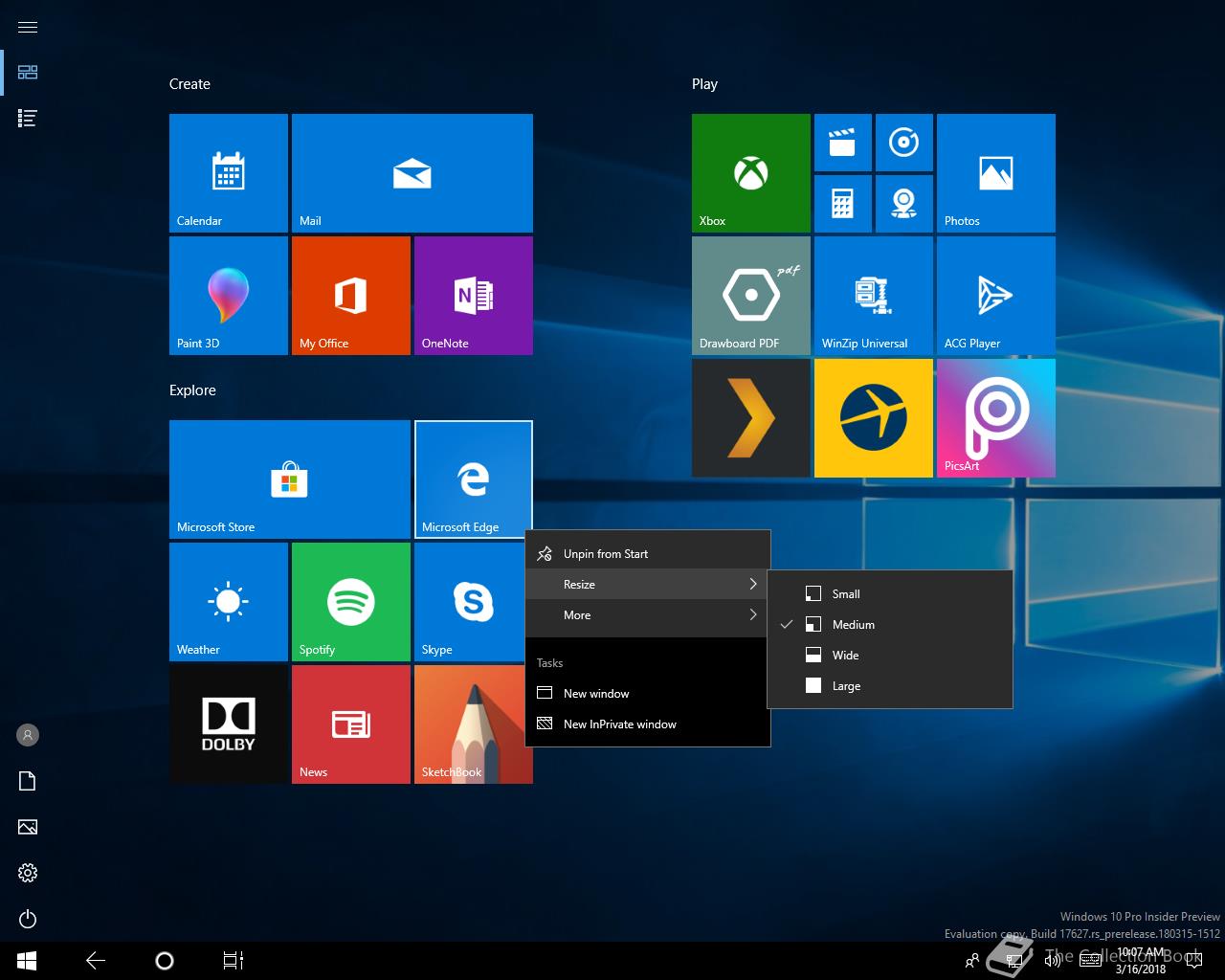Open Task View on taskbar
Image resolution: width=1225 pixels, height=980 pixels.
pos(234,961)
